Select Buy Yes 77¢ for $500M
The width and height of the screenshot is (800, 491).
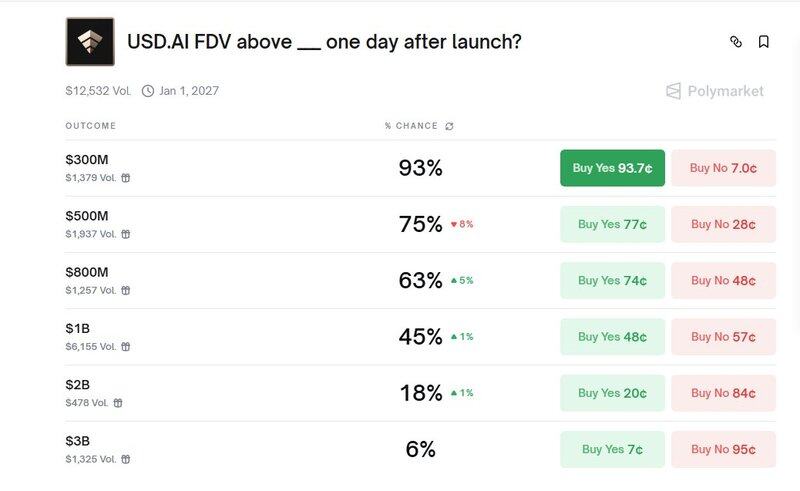(612, 224)
